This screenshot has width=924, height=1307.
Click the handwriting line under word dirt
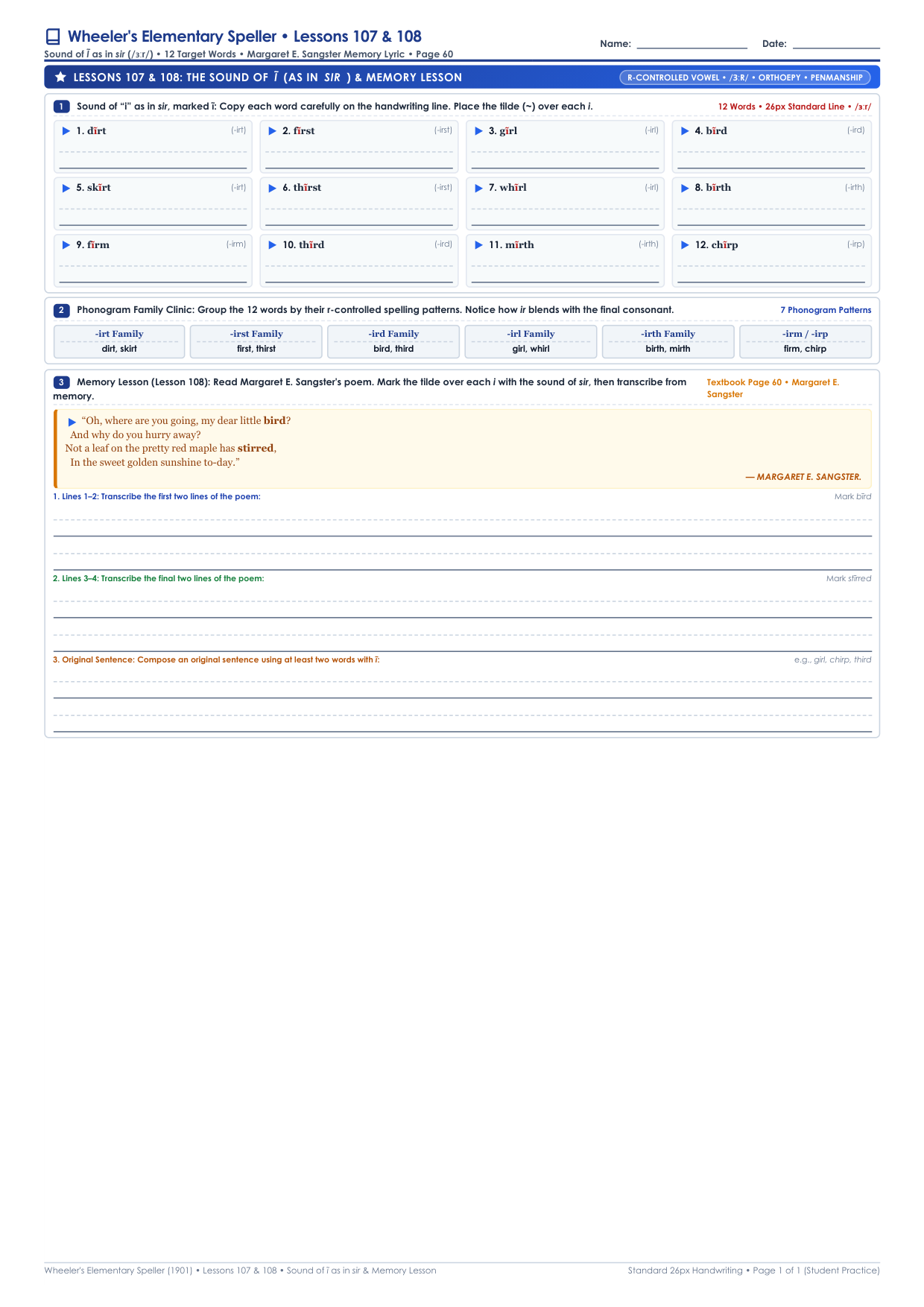pos(153,159)
